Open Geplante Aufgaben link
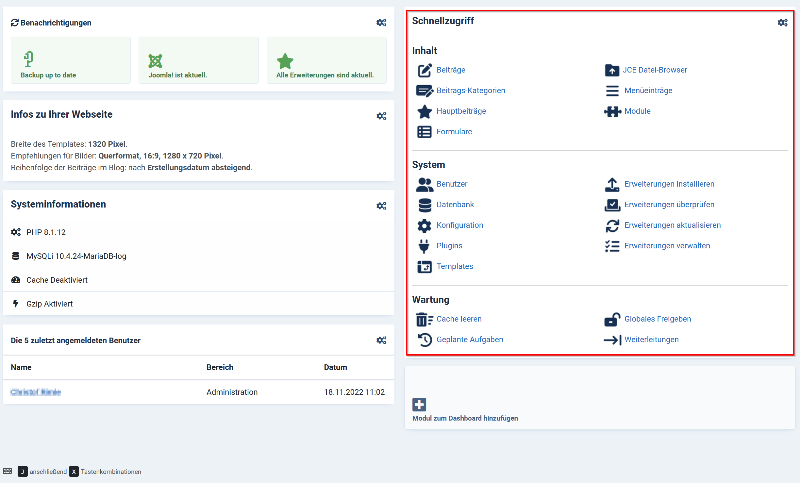800x483 pixels. (x=469, y=340)
